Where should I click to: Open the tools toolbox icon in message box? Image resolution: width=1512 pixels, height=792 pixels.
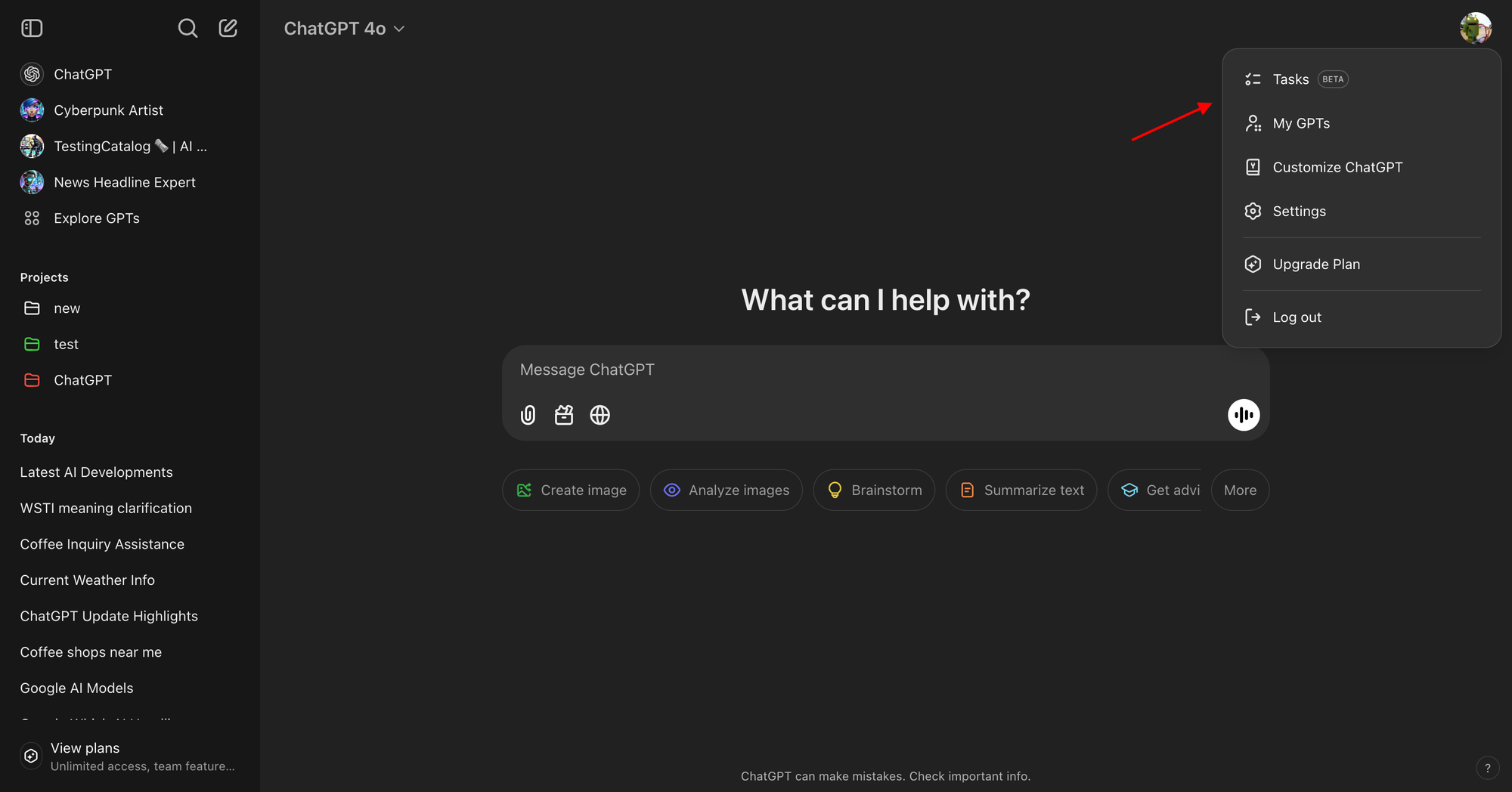(564, 415)
